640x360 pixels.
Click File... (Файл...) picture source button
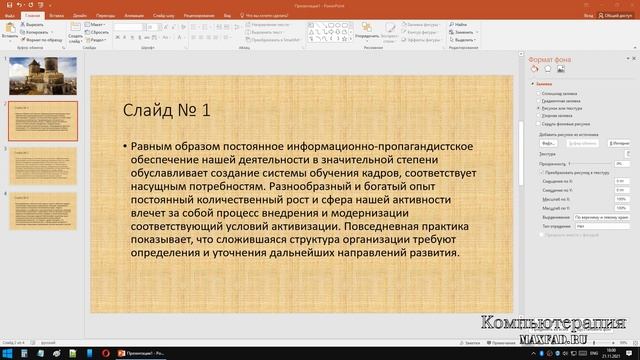tap(548, 143)
